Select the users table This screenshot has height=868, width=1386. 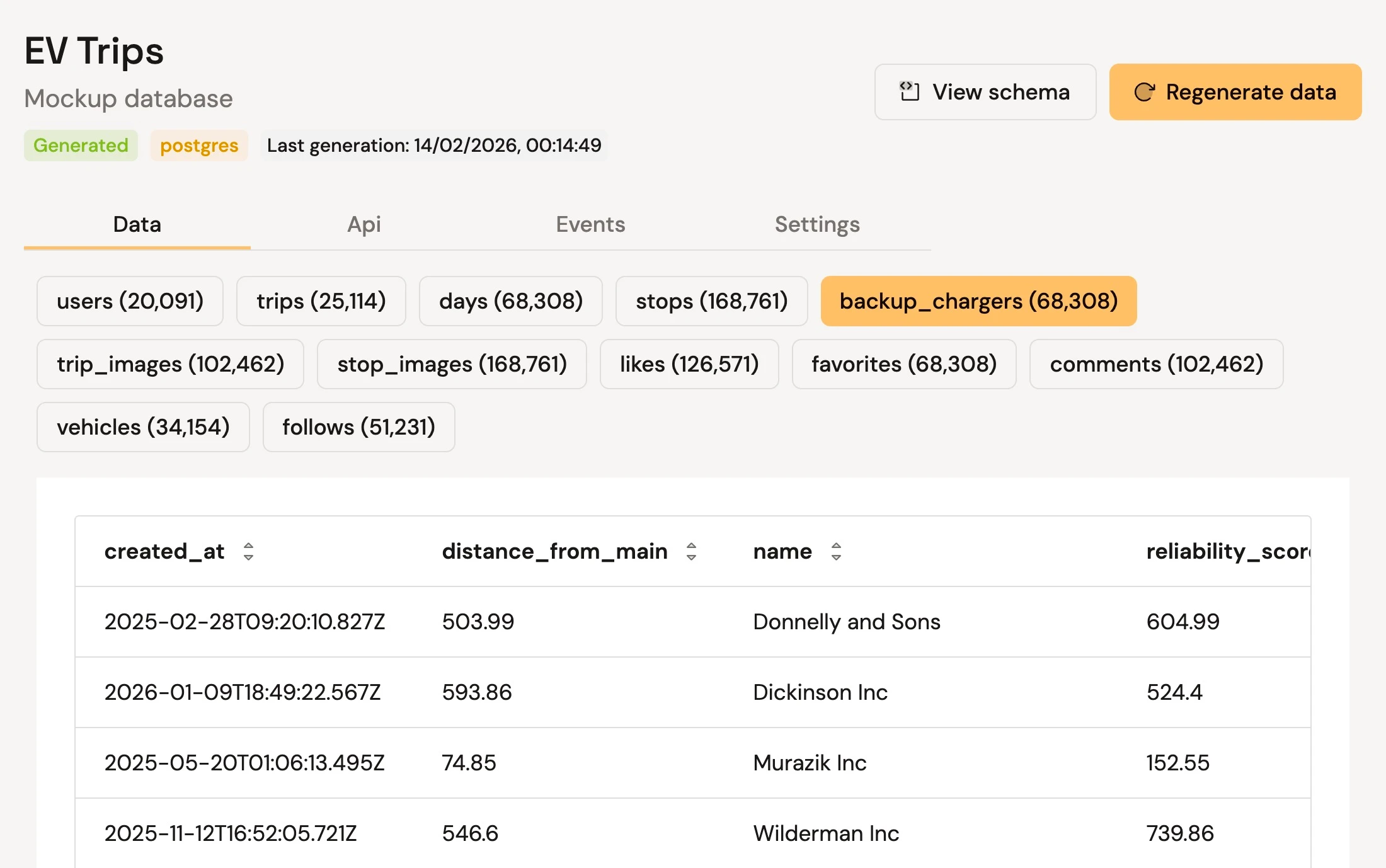coord(130,301)
